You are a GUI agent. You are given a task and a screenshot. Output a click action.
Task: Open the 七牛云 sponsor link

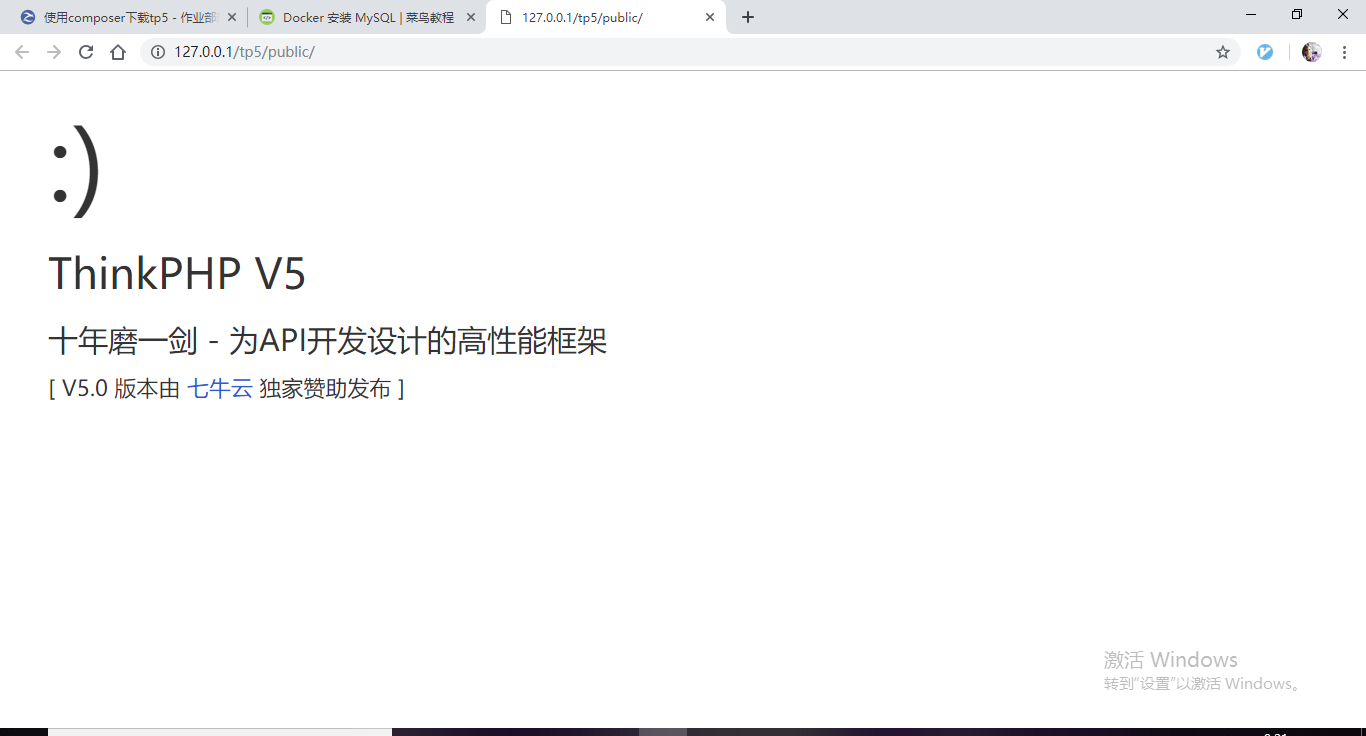[x=220, y=389]
